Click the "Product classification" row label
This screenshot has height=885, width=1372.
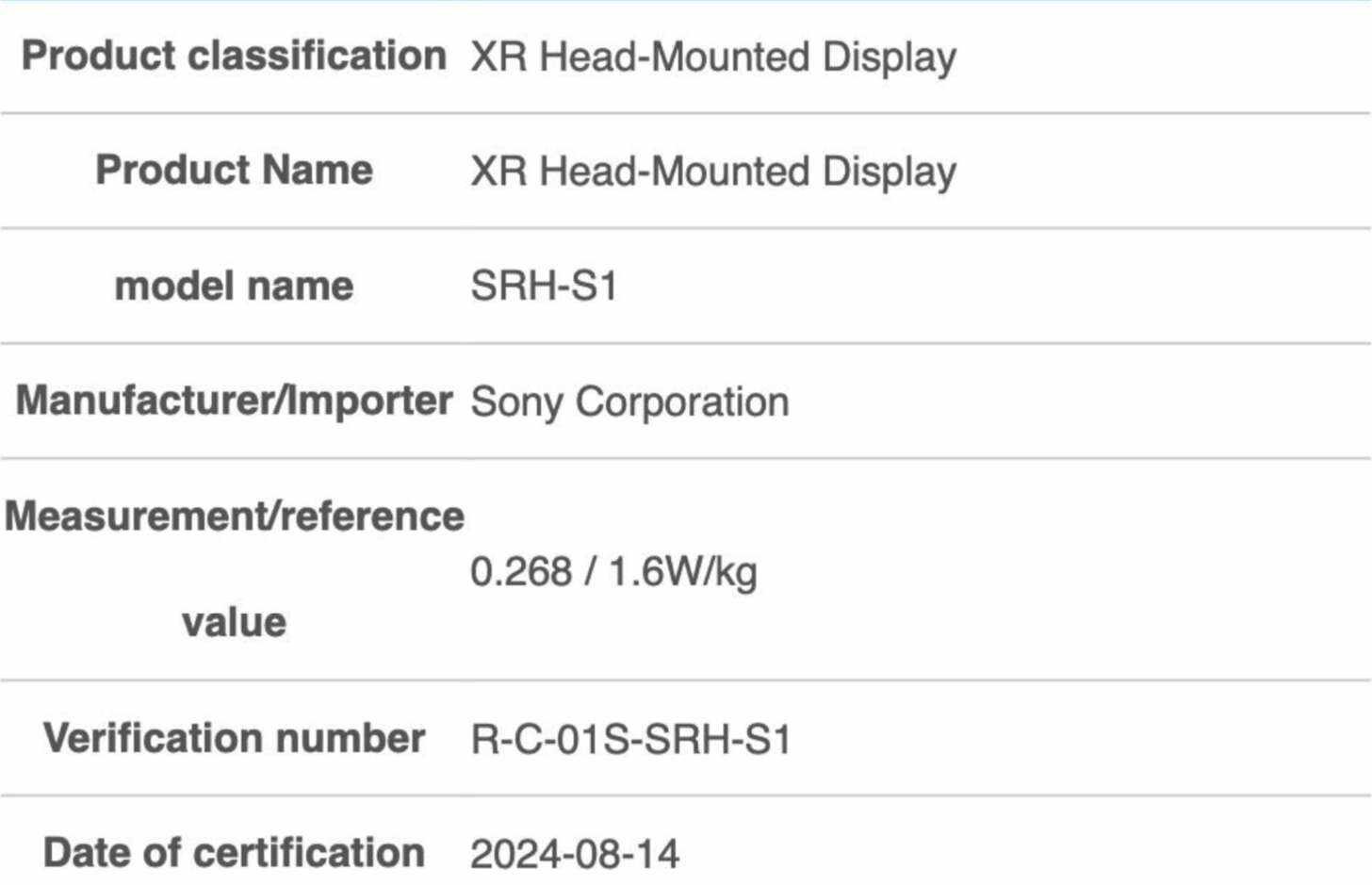coord(234,56)
